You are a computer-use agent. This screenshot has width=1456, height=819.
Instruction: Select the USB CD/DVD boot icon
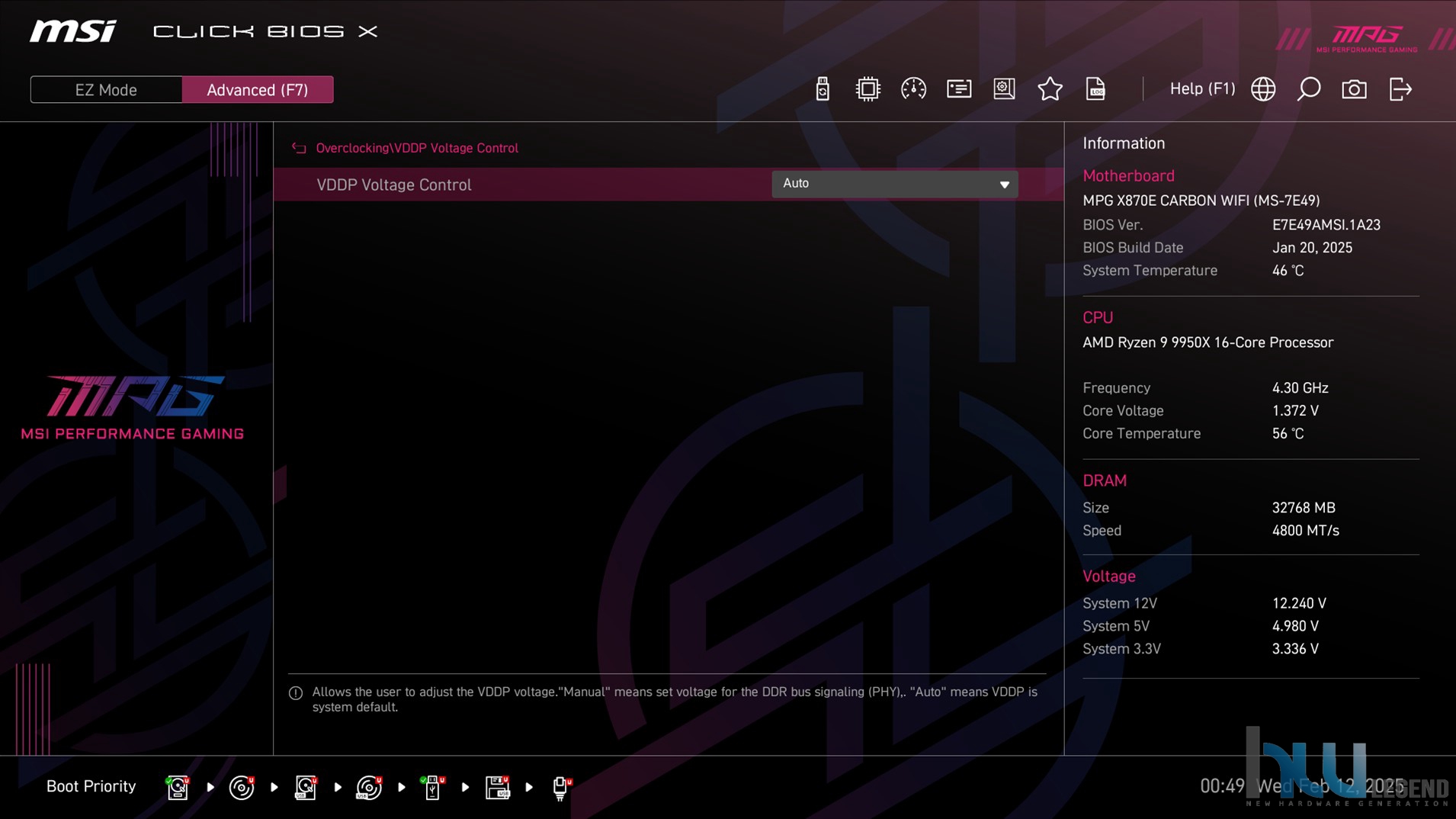[x=369, y=787]
